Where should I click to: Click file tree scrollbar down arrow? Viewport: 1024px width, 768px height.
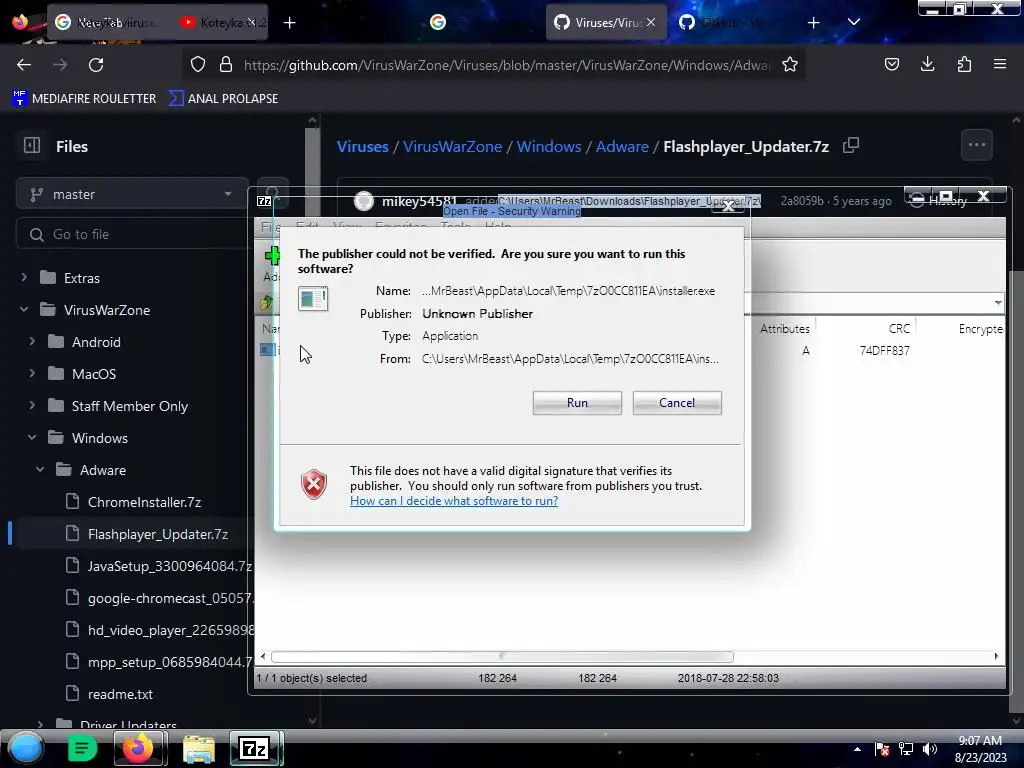[312, 721]
